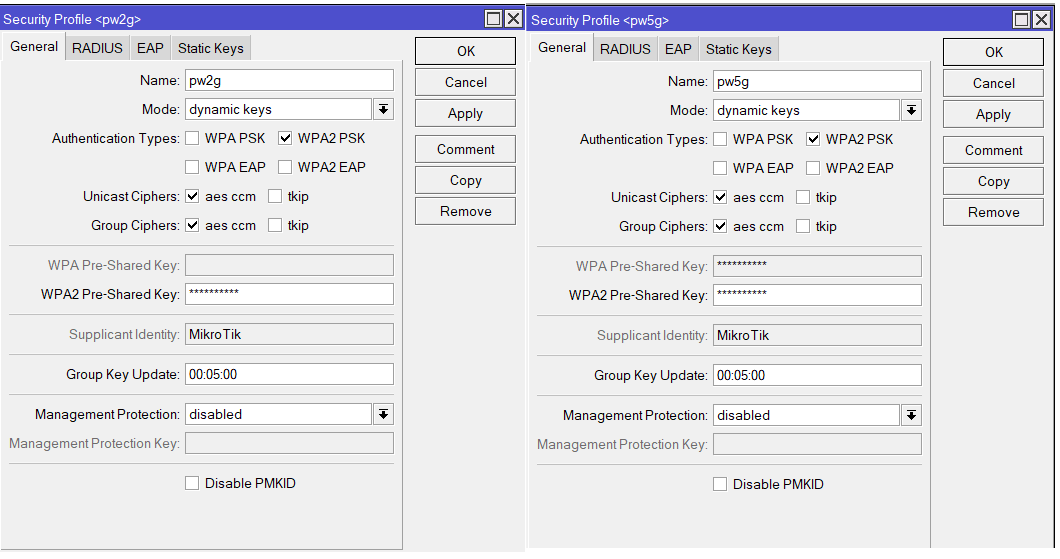The width and height of the screenshot is (1060, 559).
Task: Enable WPA2 EAP in pw5g window
Action: tap(813, 168)
